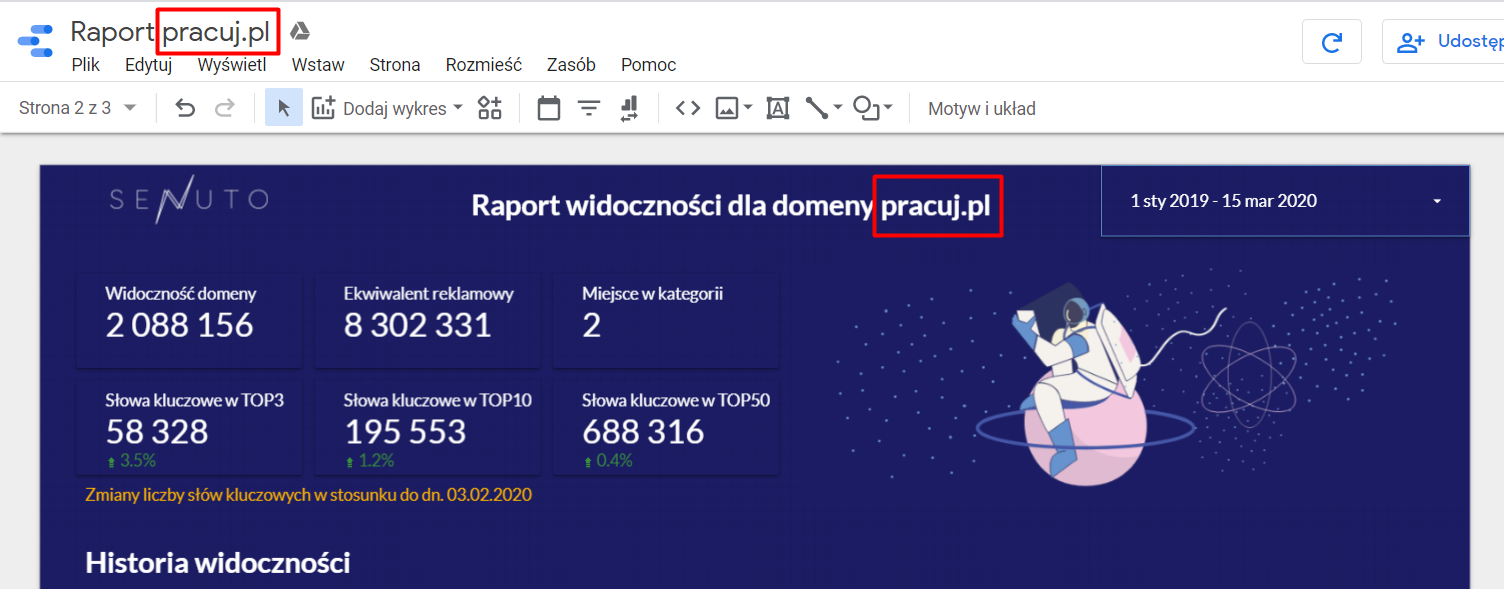Screen dimensions: 1504x589
Task: Open the Pomoc menu
Action: click(x=648, y=65)
